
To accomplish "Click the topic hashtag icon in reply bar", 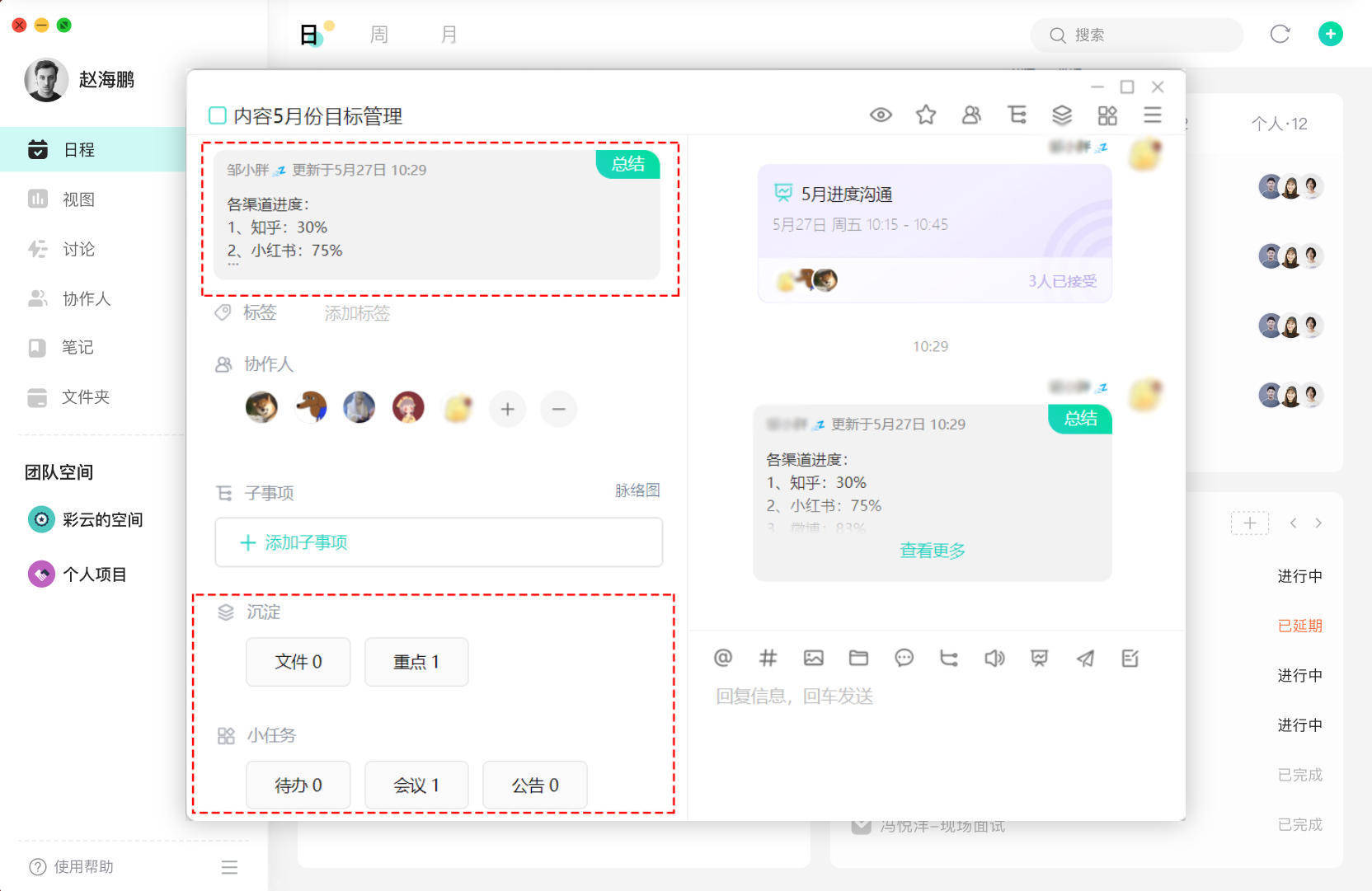I will click(768, 658).
